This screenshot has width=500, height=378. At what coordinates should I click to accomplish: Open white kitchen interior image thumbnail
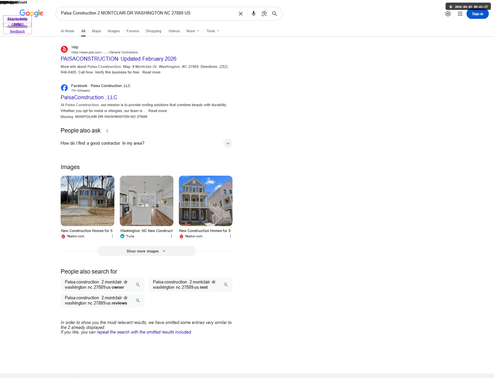tap(147, 201)
